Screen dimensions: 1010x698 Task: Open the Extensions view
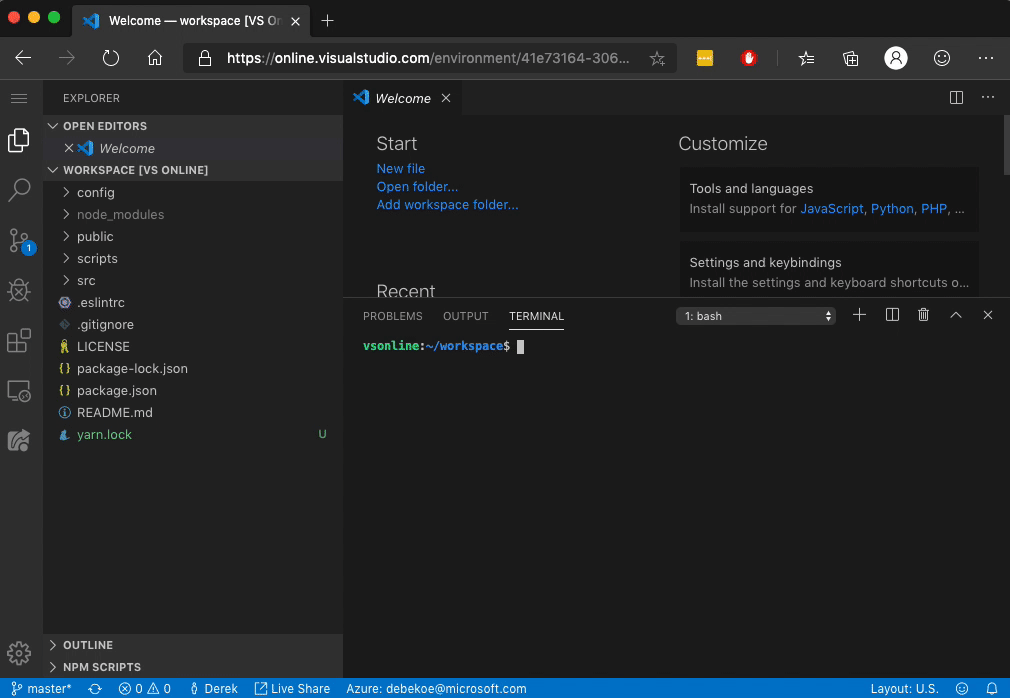click(x=19, y=341)
